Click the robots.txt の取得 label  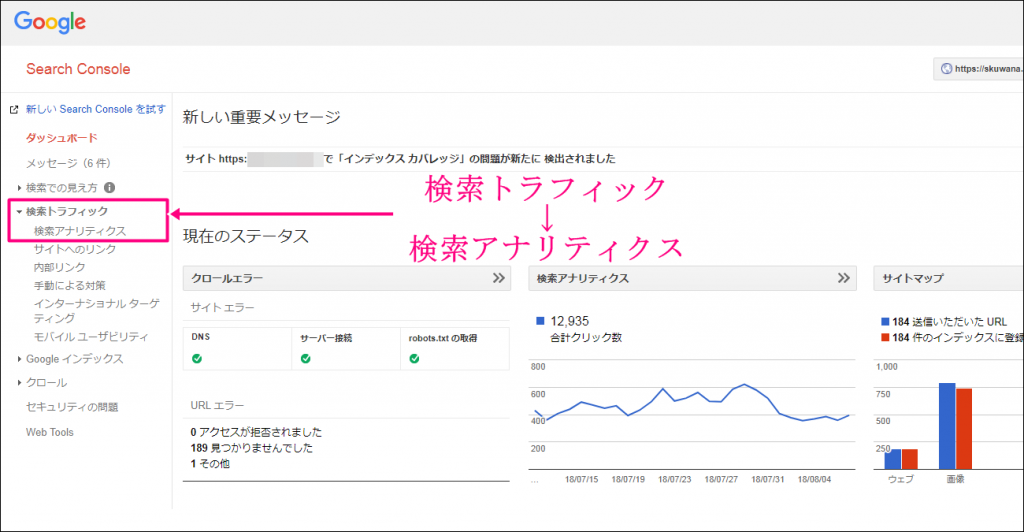click(x=443, y=338)
